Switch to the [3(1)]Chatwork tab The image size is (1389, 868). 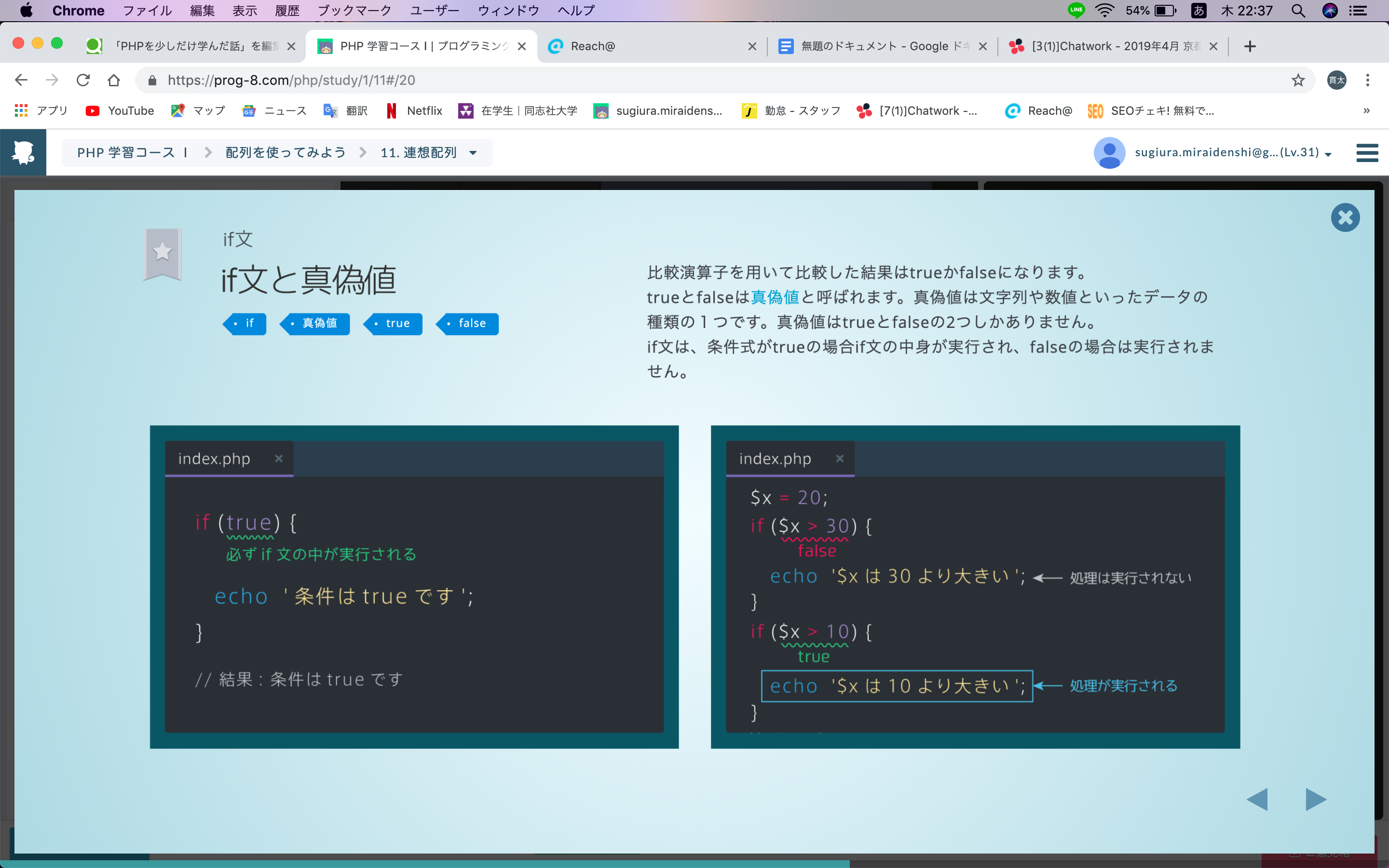[x=1114, y=46]
